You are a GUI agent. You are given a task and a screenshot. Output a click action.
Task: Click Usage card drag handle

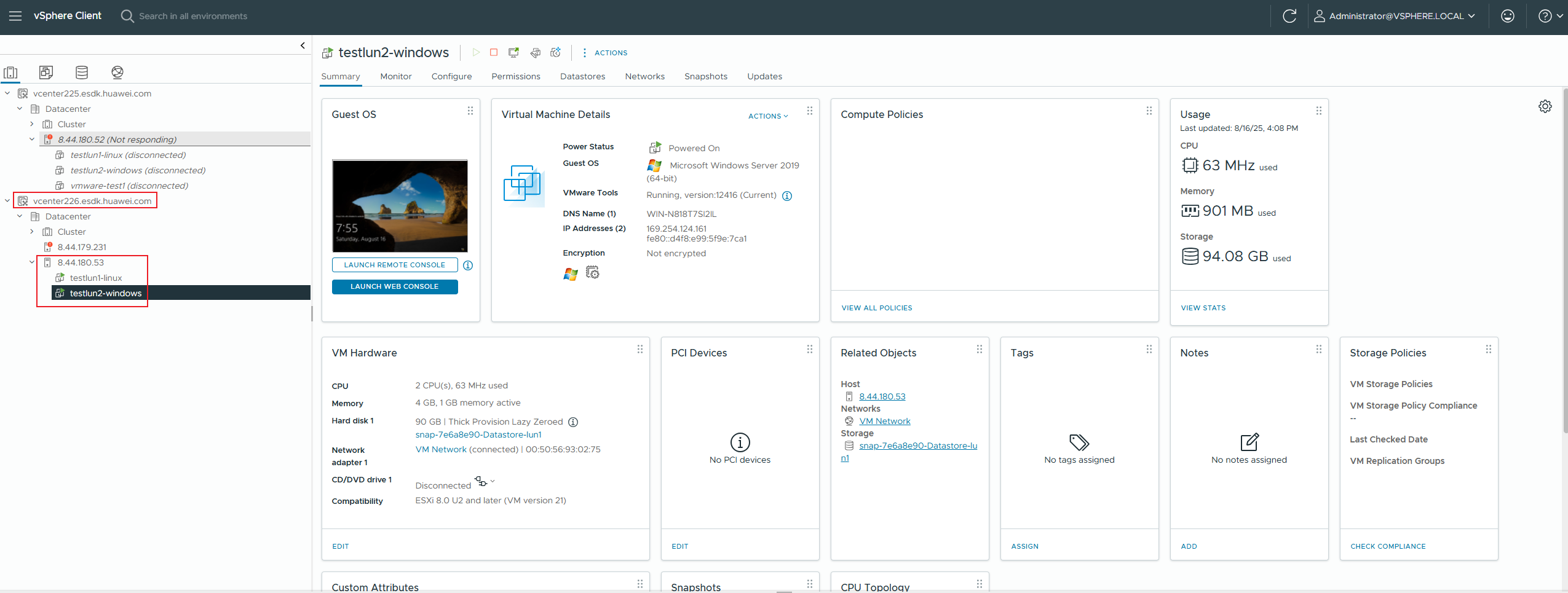tap(1319, 111)
